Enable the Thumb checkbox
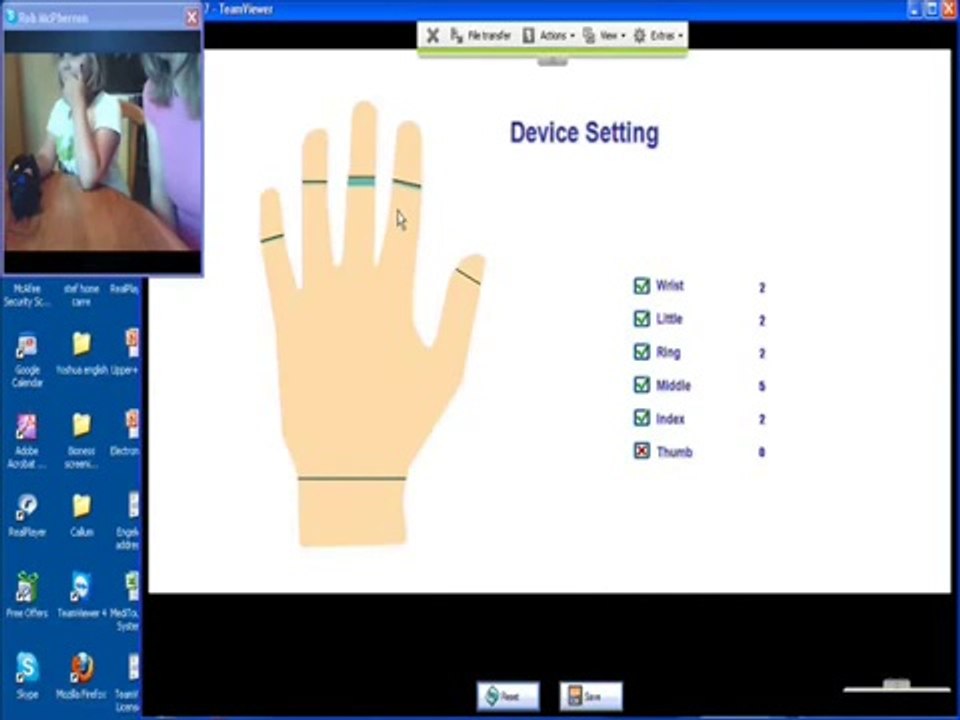Screen dimensions: 960x720 pyautogui.click(x=642, y=451)
